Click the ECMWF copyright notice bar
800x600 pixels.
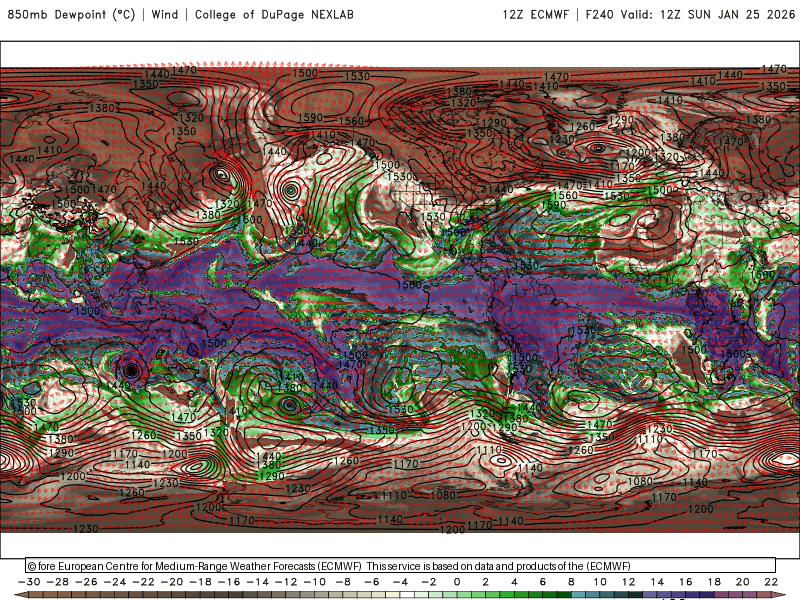click(x=401, y=566)
